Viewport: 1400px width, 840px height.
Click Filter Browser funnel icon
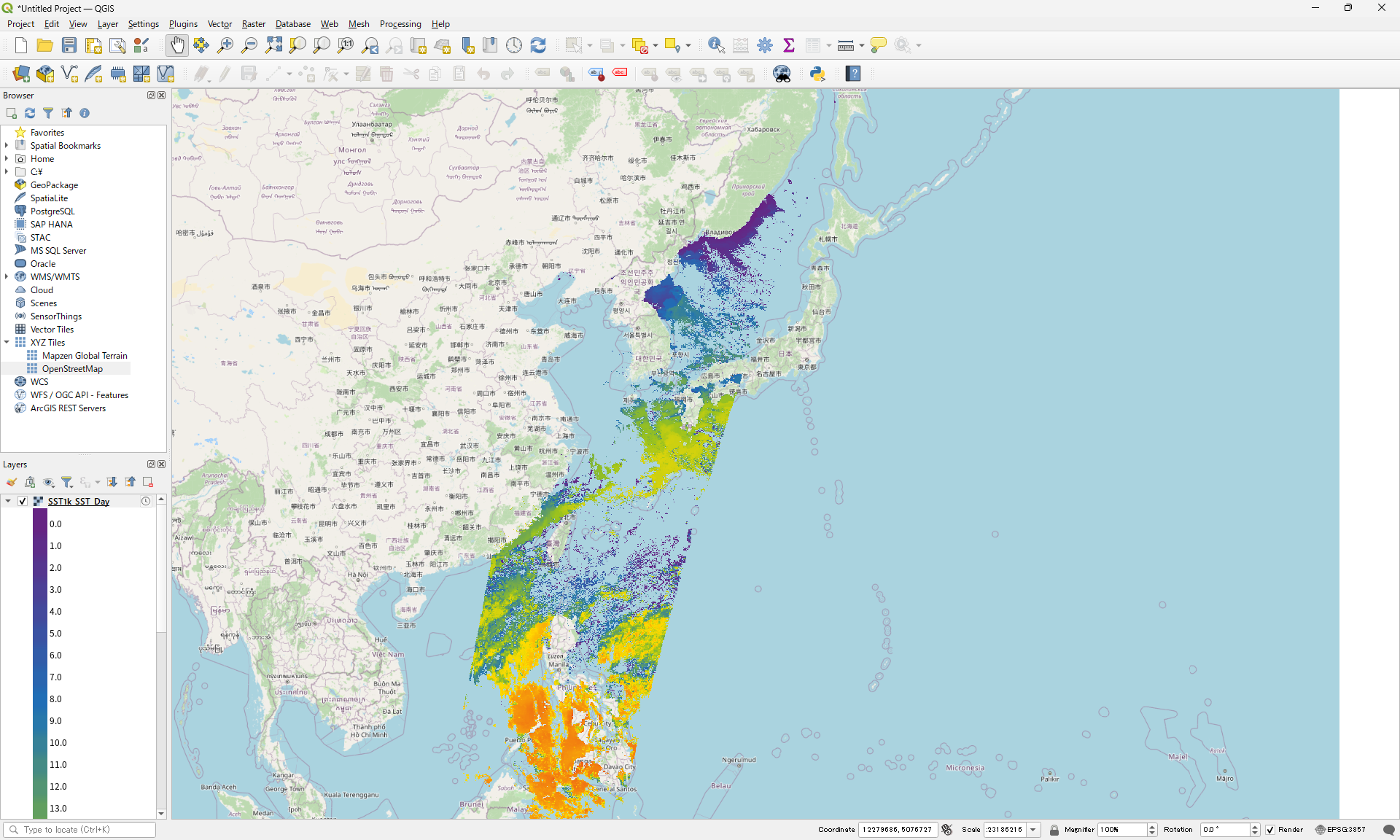[x=48, y=113]
